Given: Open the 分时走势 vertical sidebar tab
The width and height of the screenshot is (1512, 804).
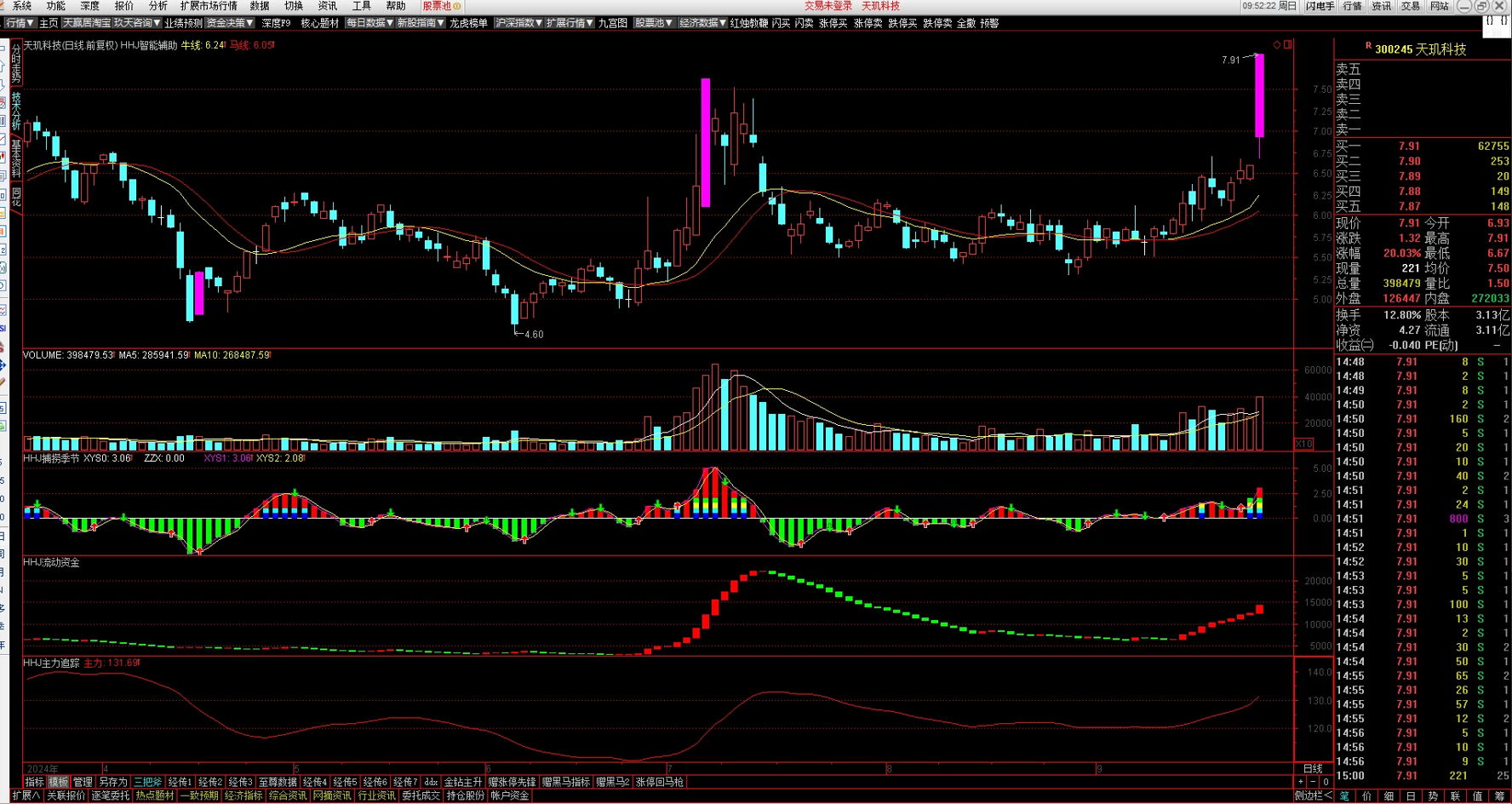Looking at the screenshot, I should coord(16,63).
